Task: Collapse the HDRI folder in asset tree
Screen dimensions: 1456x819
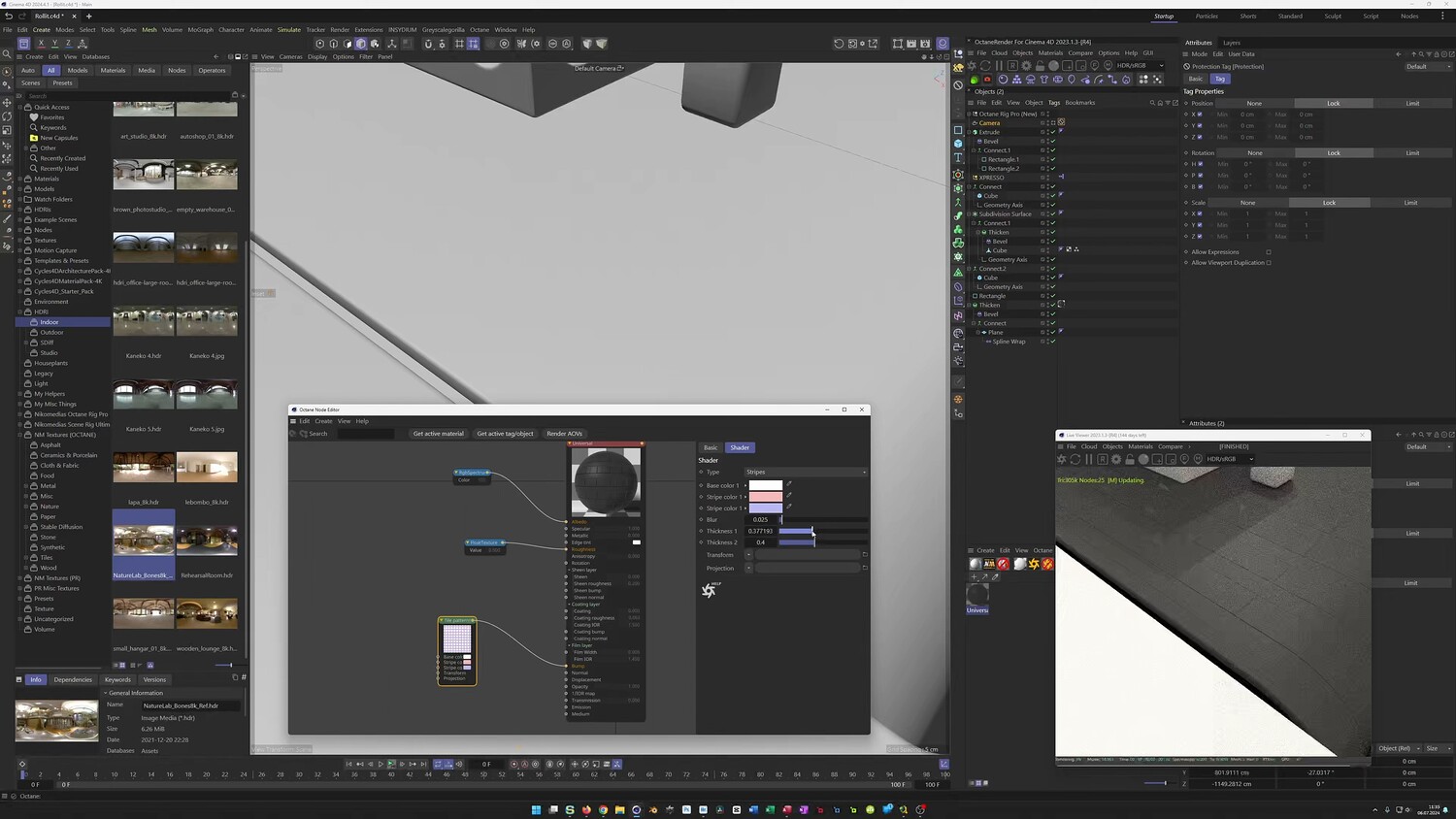Action: [x=20, y=312]
